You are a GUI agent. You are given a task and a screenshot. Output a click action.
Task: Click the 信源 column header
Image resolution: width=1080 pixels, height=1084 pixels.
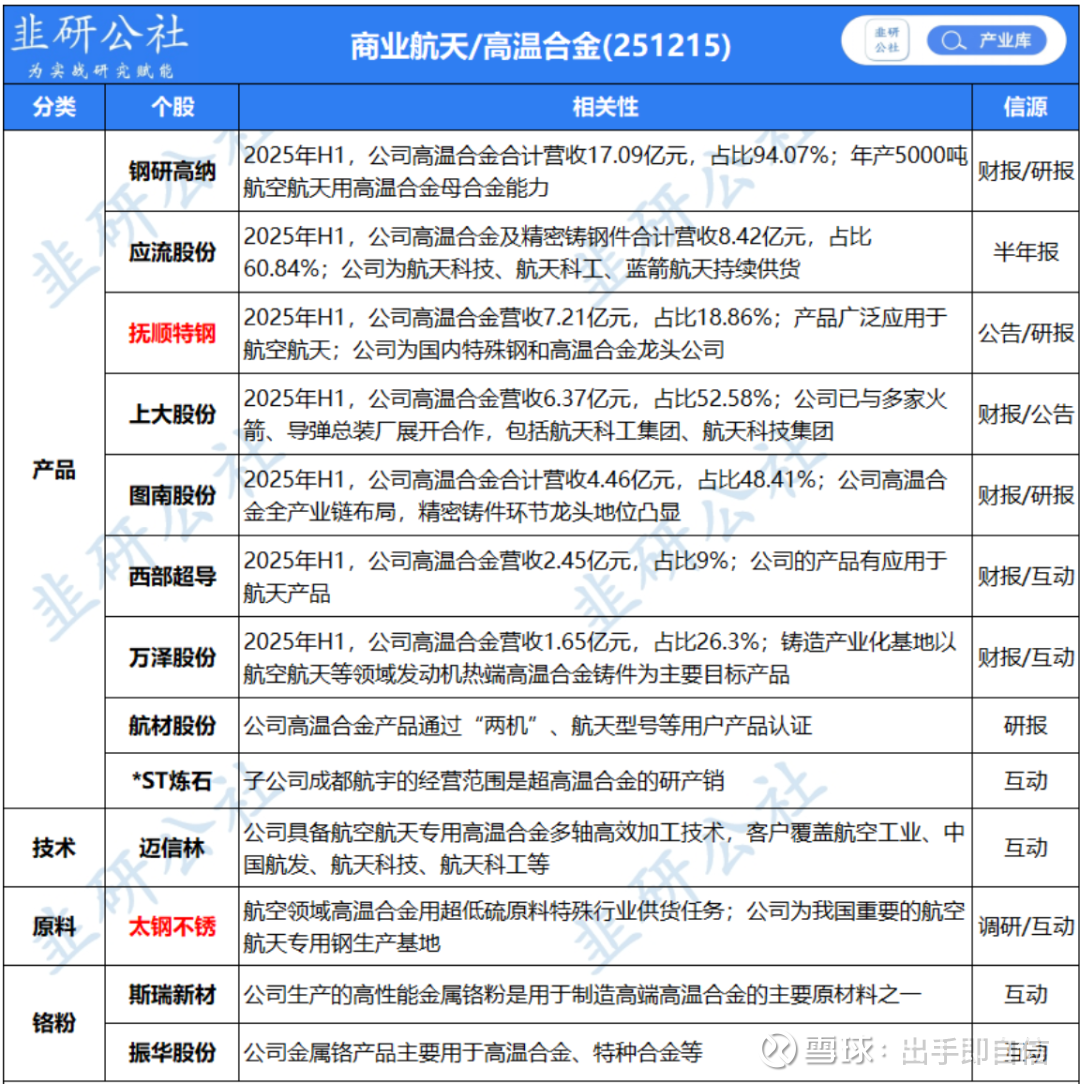(1025, 107)
